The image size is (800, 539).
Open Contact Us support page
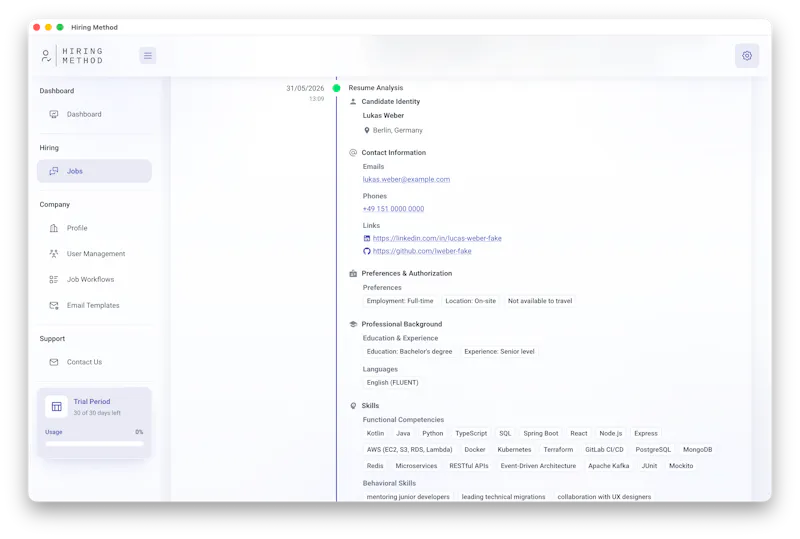[x=94, y=362]
